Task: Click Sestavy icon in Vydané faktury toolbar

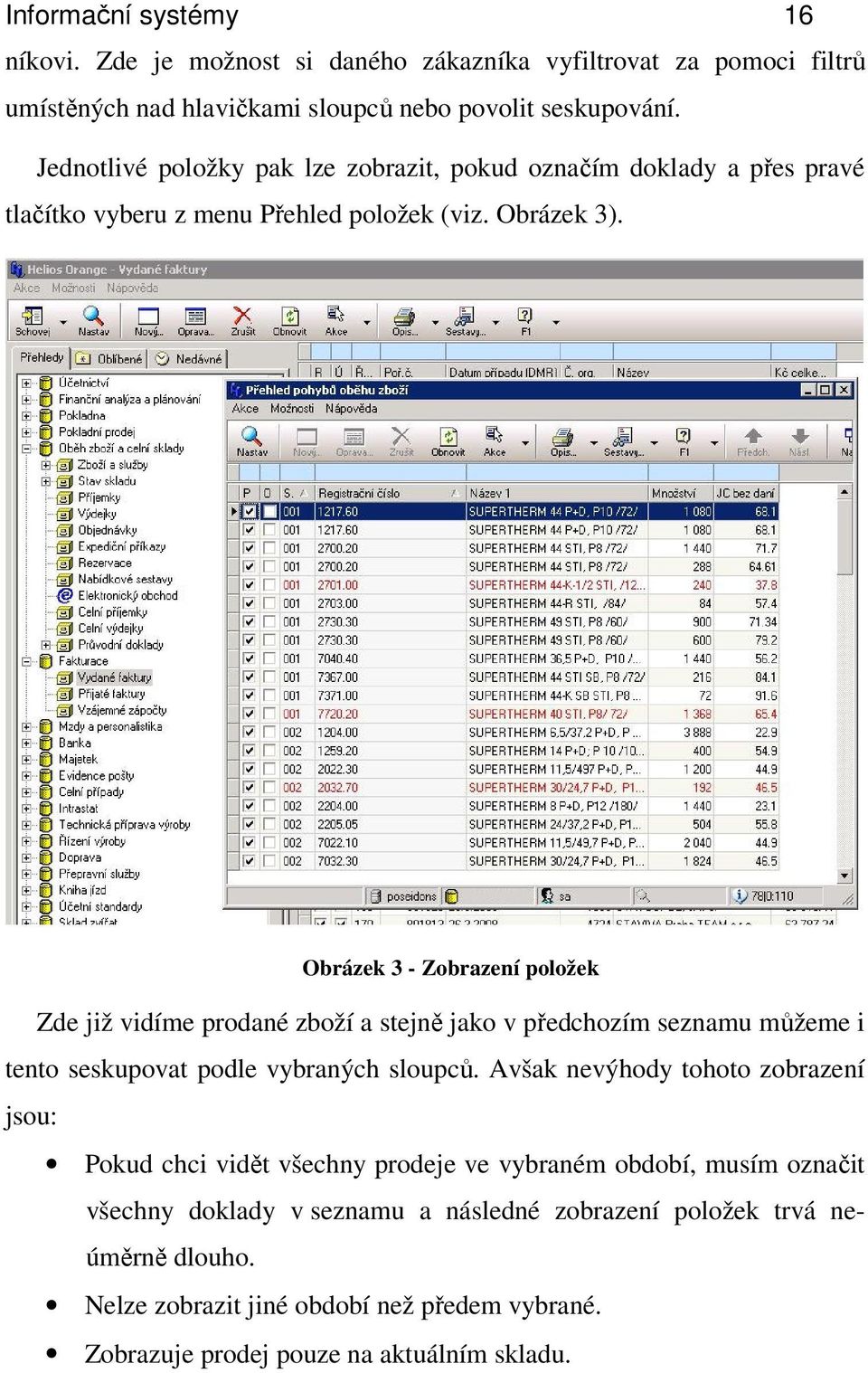Action: 465,317
